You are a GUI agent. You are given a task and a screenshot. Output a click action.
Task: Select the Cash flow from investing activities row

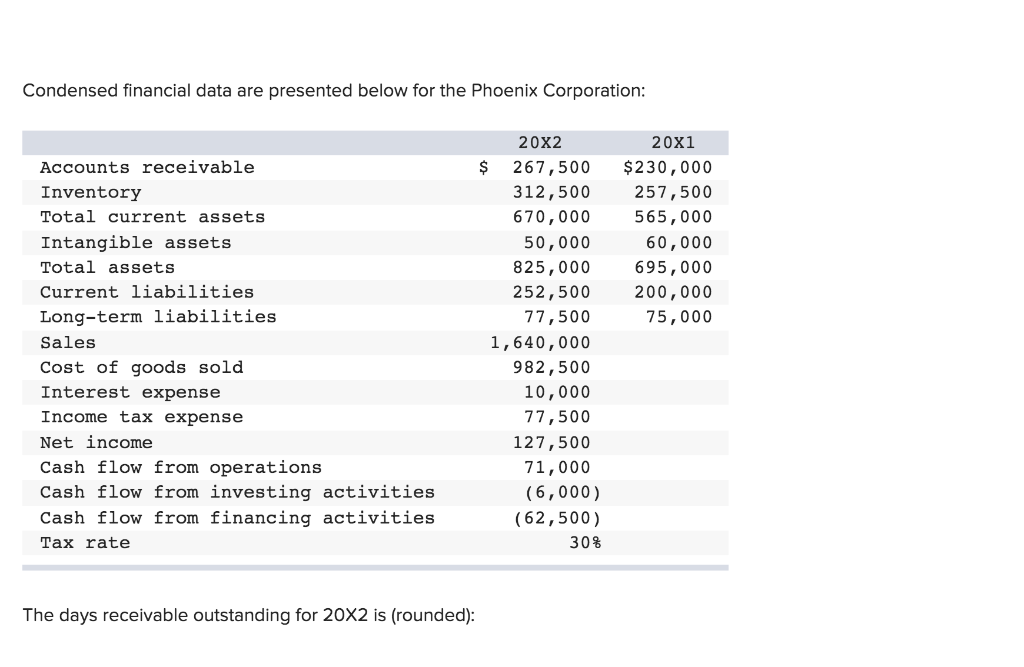[237, 492]
